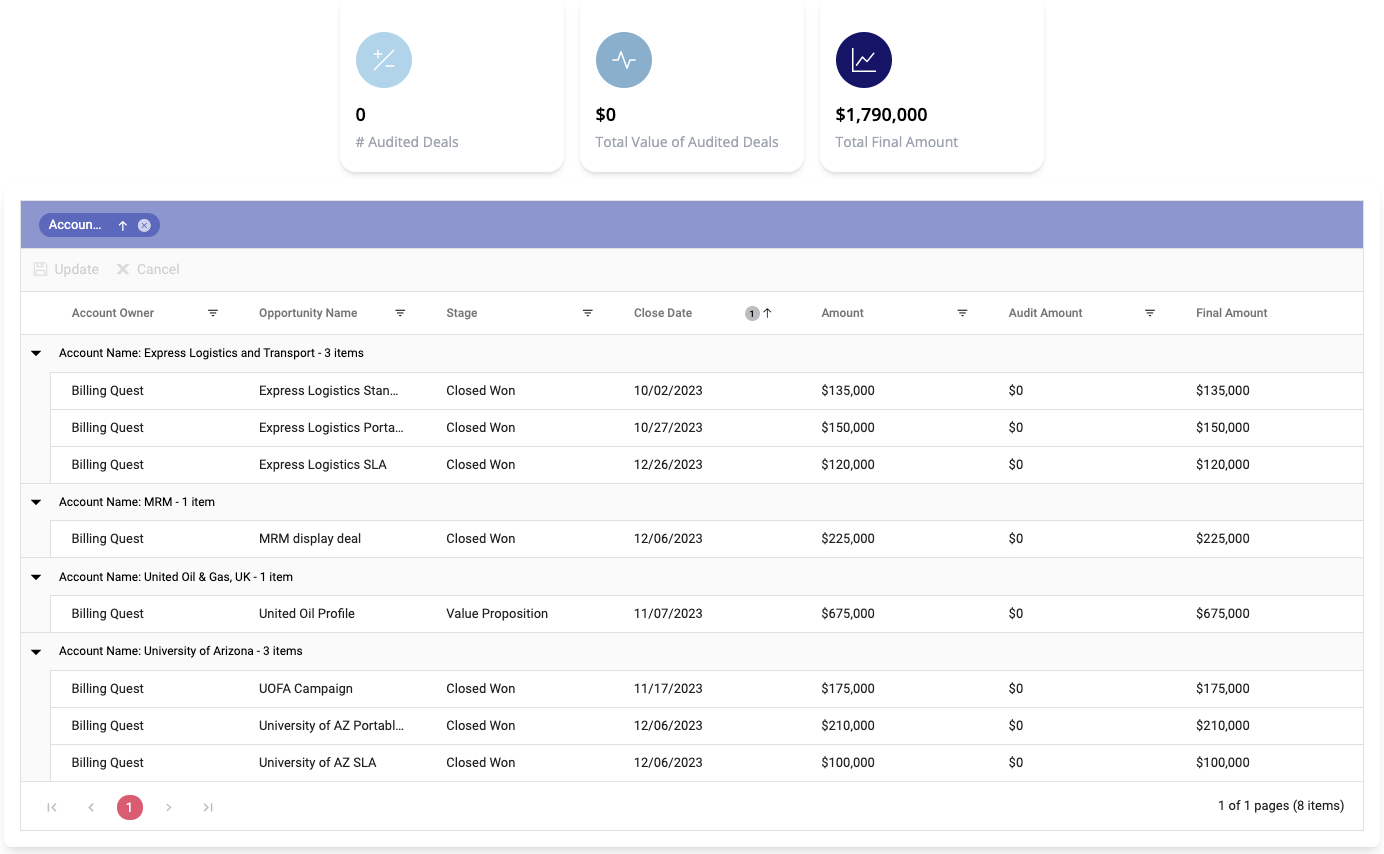Image resolution: width=1384 pixels, height=854 pixels.
Task: Open the Opportunity Name column filter icon
Action: click(400, 313)
